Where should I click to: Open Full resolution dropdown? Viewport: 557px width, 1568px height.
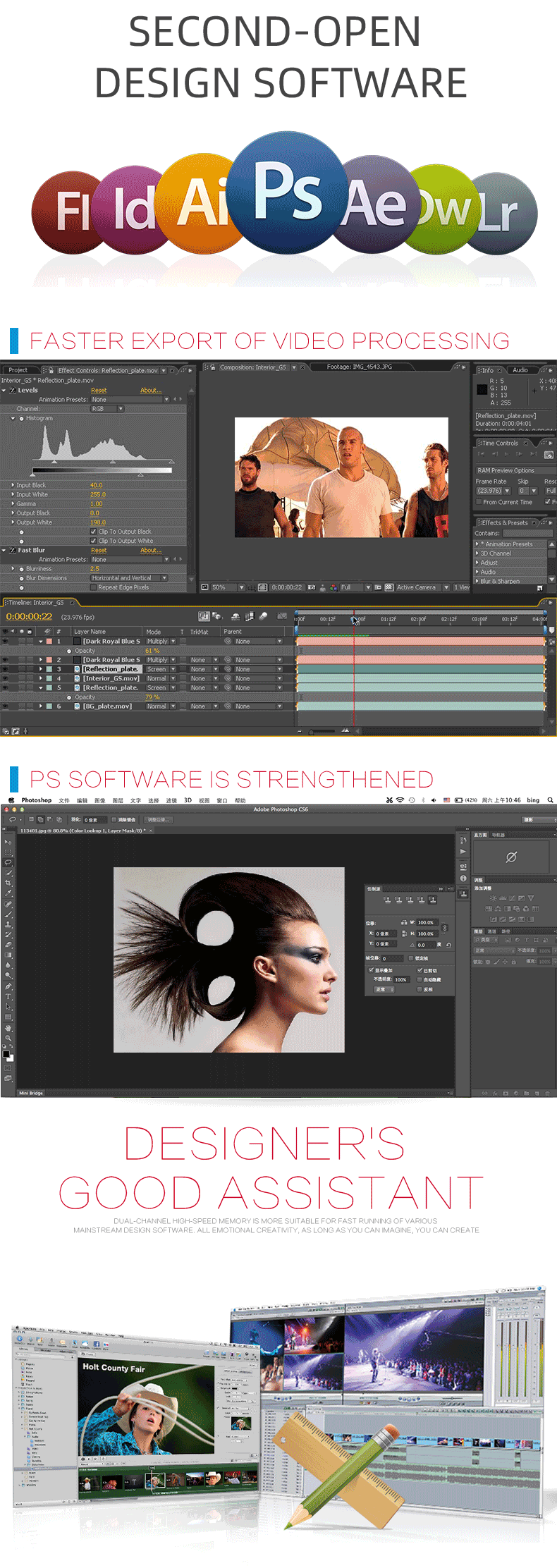pos(355,587)
